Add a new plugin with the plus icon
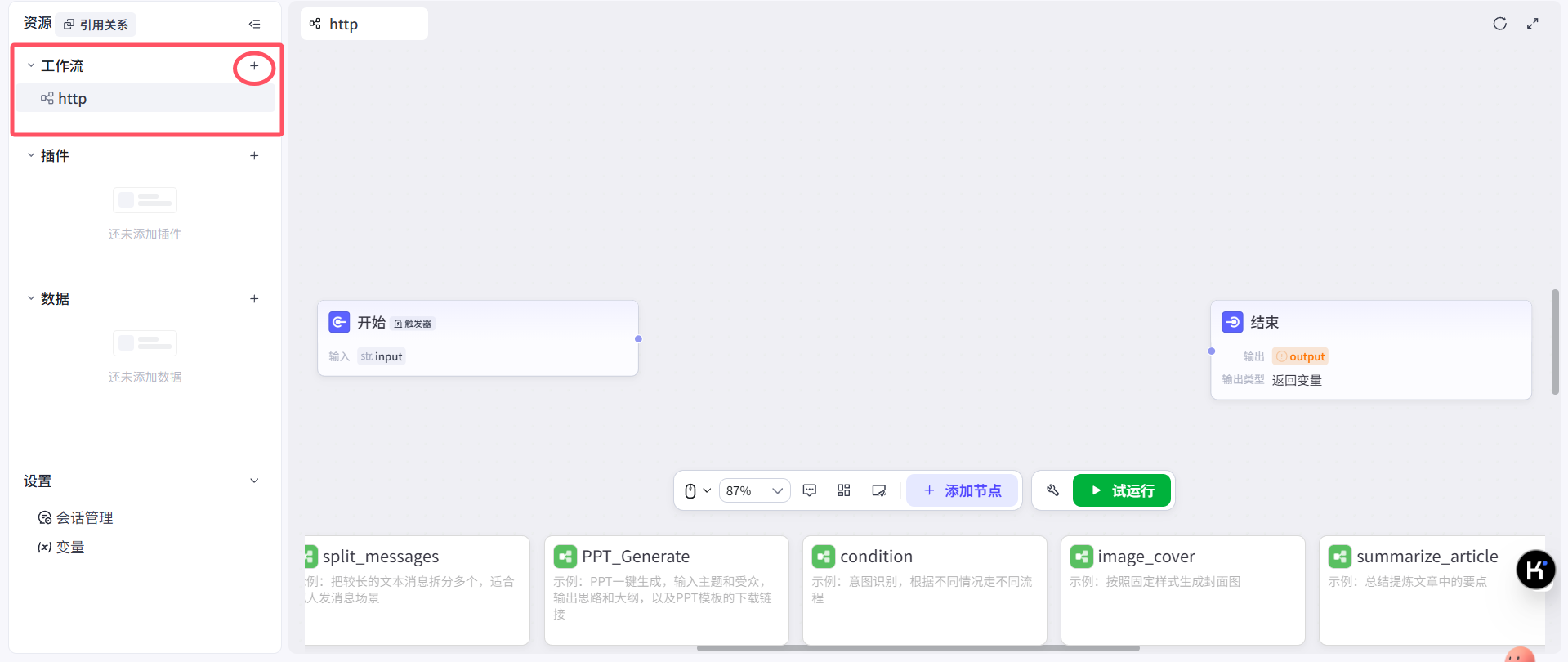Screen dimensions: 1568x662 (x=254, y=156)
